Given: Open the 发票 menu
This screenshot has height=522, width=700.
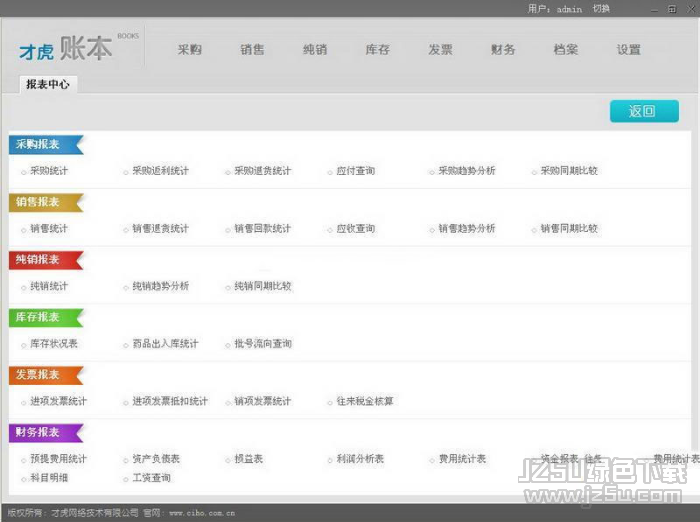Looking at the screenshot, I should [x=440, y=50].
